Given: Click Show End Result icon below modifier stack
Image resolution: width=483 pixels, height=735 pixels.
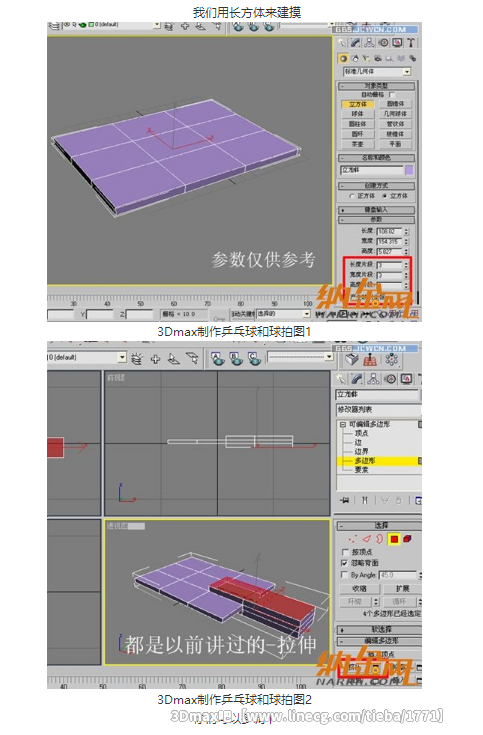Looking at the screenshot, I should pyautogui.click(x=365, y=500).
